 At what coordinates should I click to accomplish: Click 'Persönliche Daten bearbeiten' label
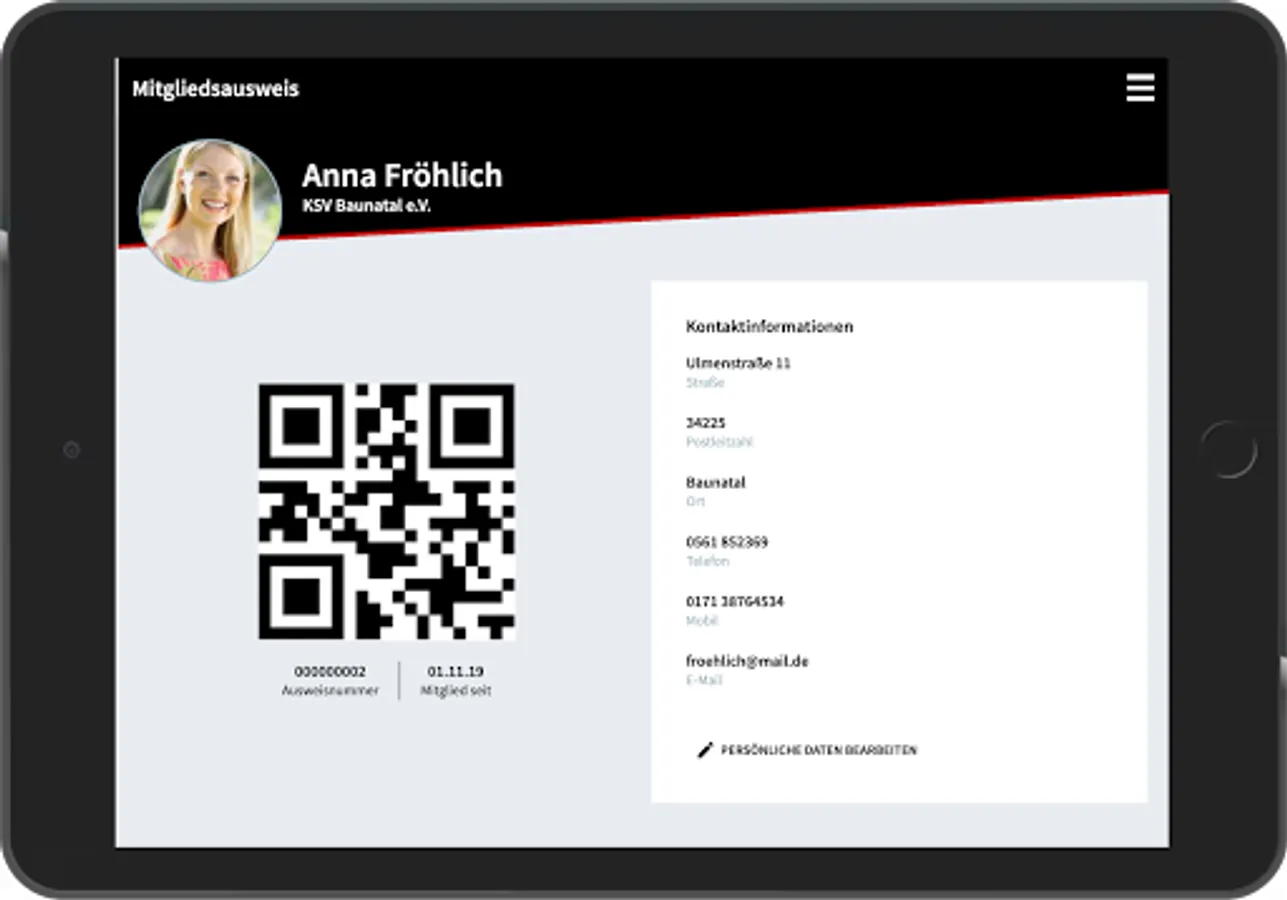click(x=819, y=750)
